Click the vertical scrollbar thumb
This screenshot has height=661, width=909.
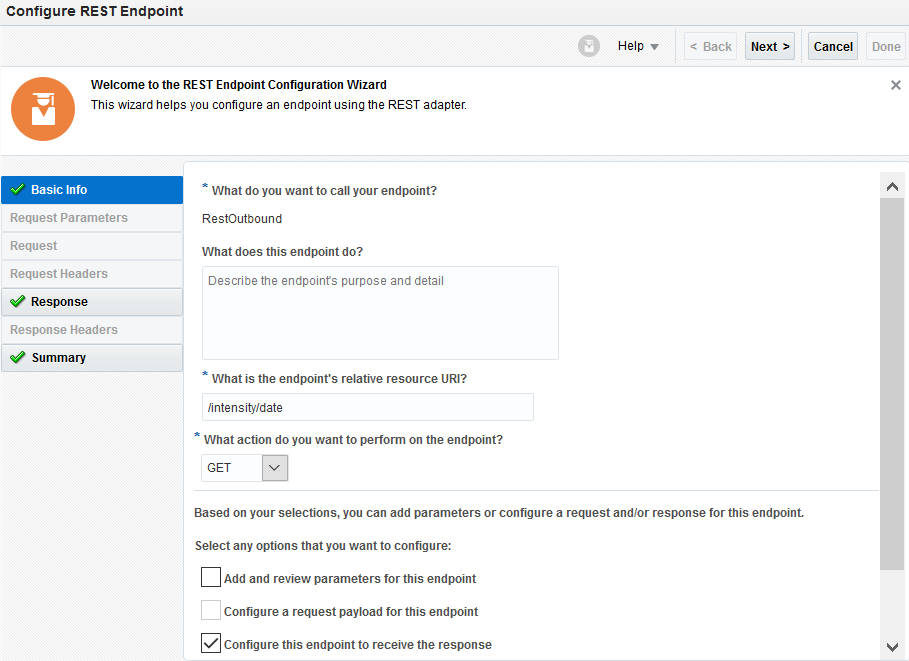(x=891, y=380)
